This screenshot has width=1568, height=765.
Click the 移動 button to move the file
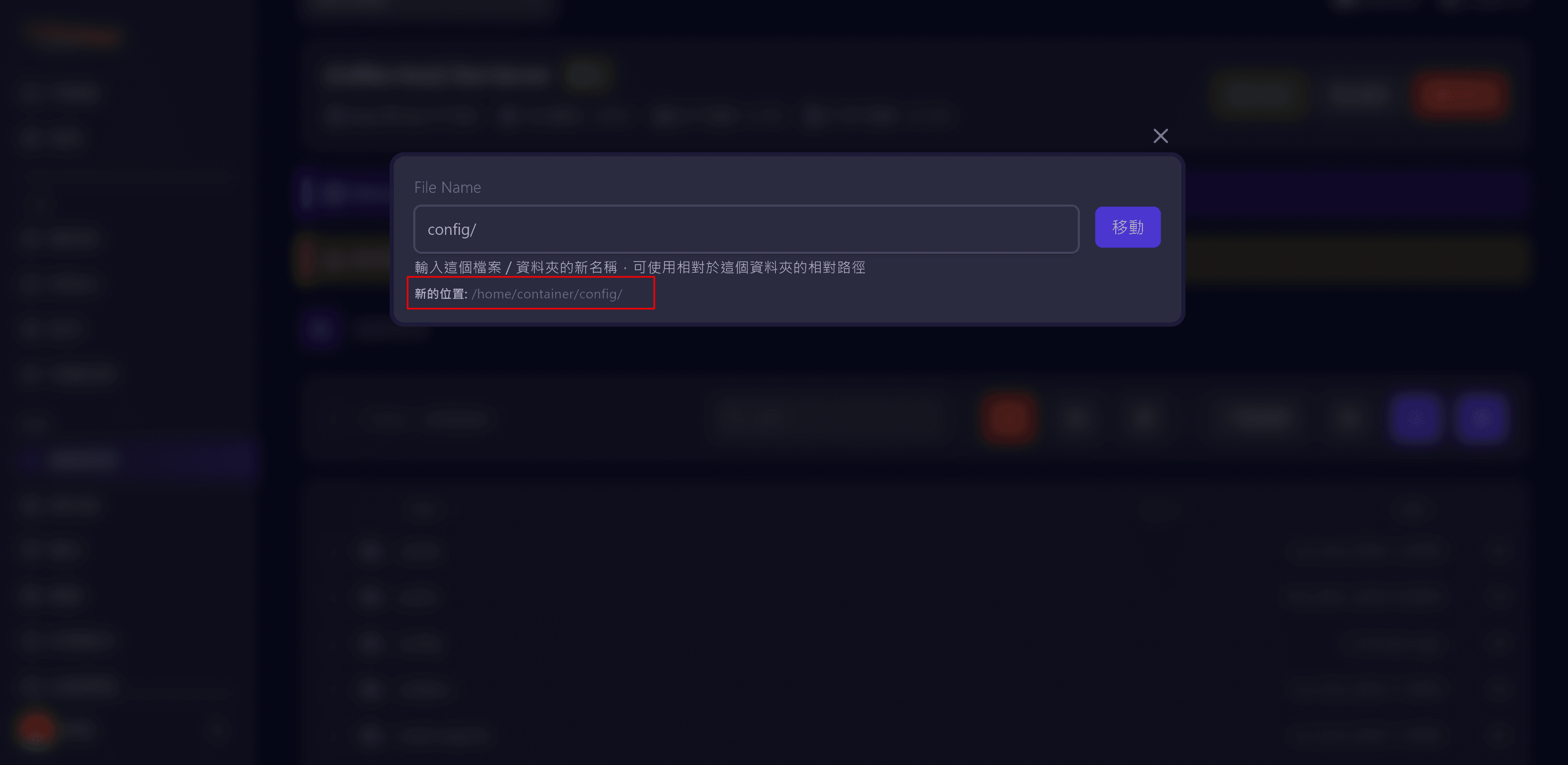pos(1128,227)
